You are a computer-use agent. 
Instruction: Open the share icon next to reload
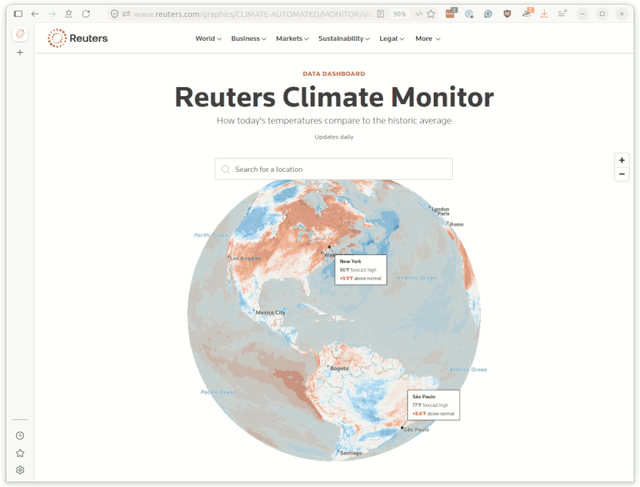(69, 14)
